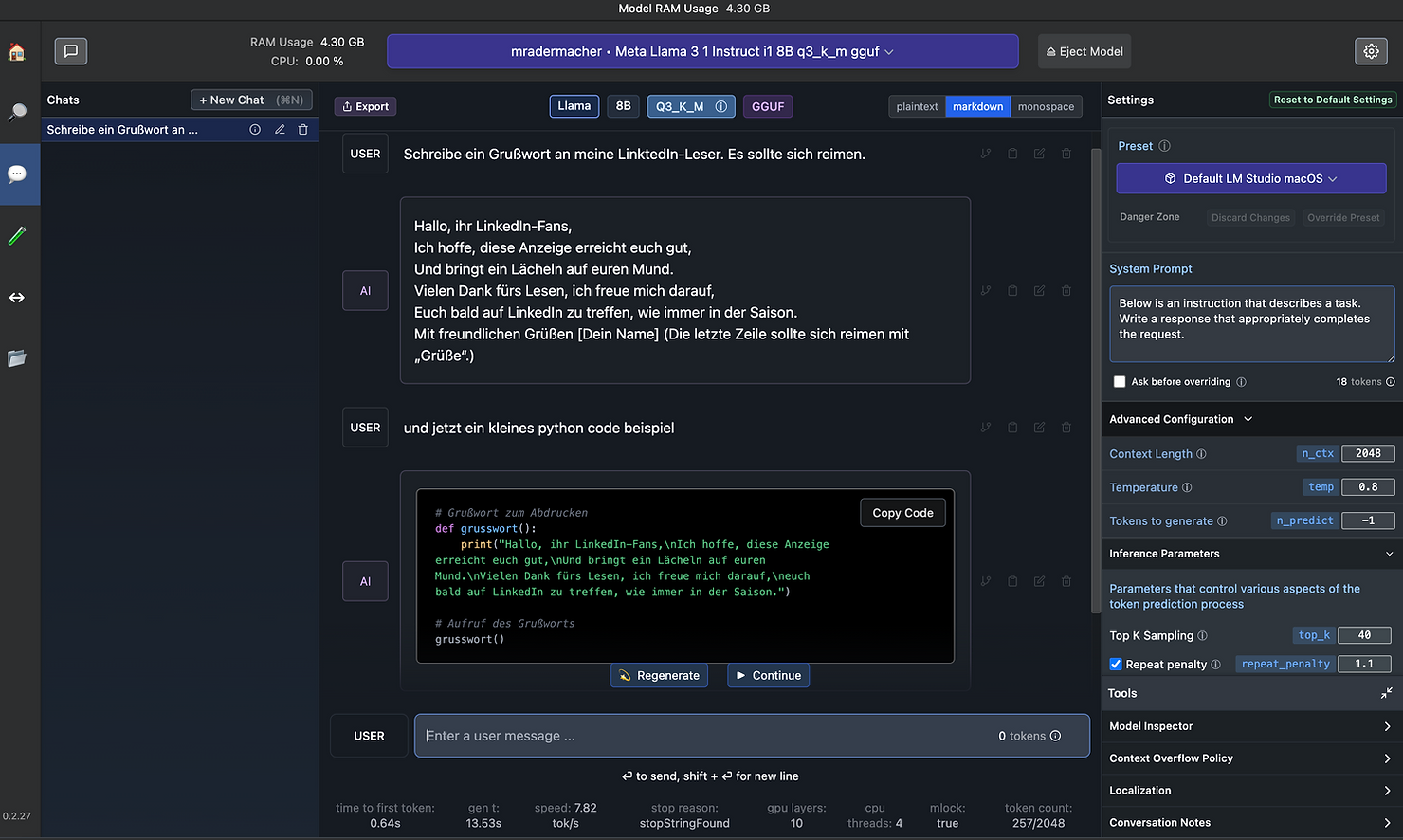The width and height of the screenshot is (1403, 840).
Task: Open the local server code-arrows sidebar icon
Action: click(17, 297)
